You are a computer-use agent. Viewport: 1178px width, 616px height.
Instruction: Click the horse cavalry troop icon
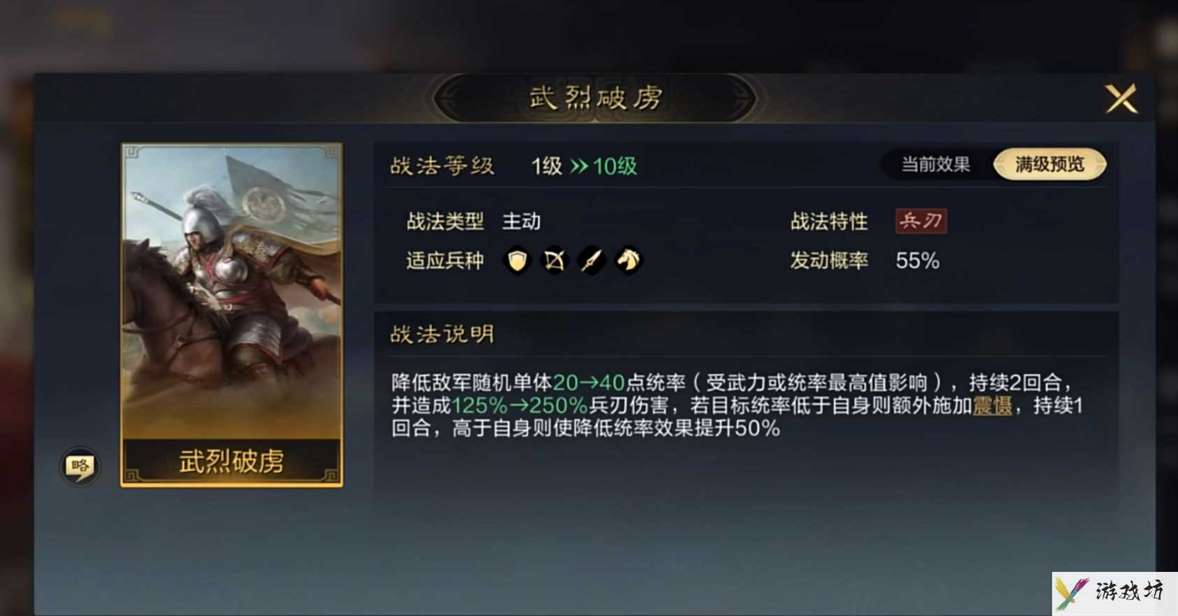(x=629, y=261)
